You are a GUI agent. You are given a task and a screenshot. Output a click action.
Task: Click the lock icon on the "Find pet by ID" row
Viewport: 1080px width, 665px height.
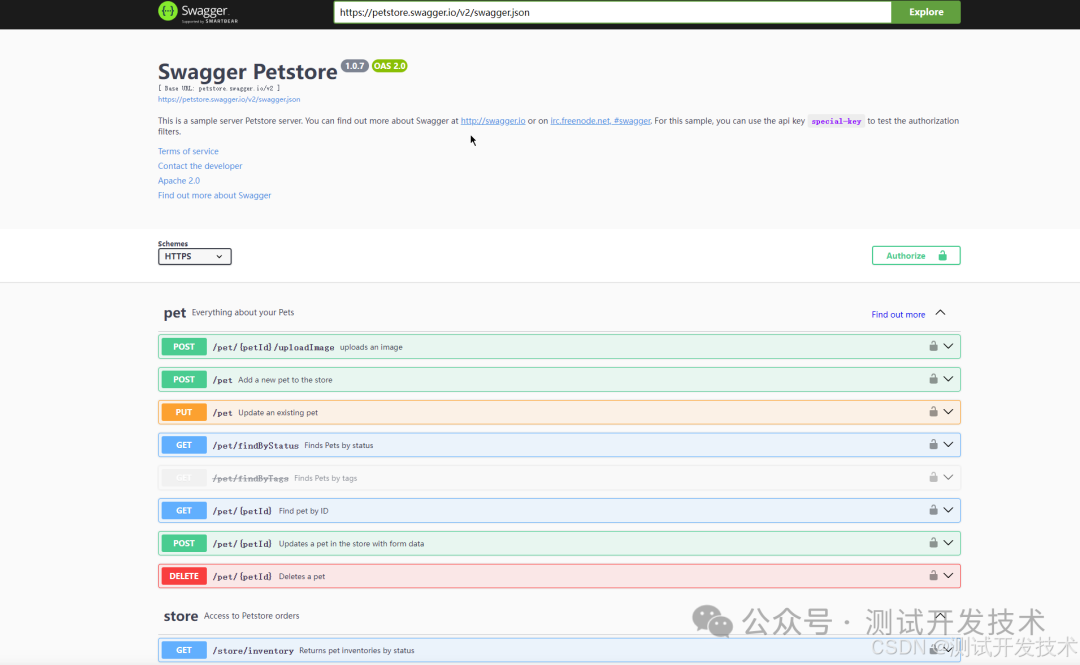click(933, 510)
